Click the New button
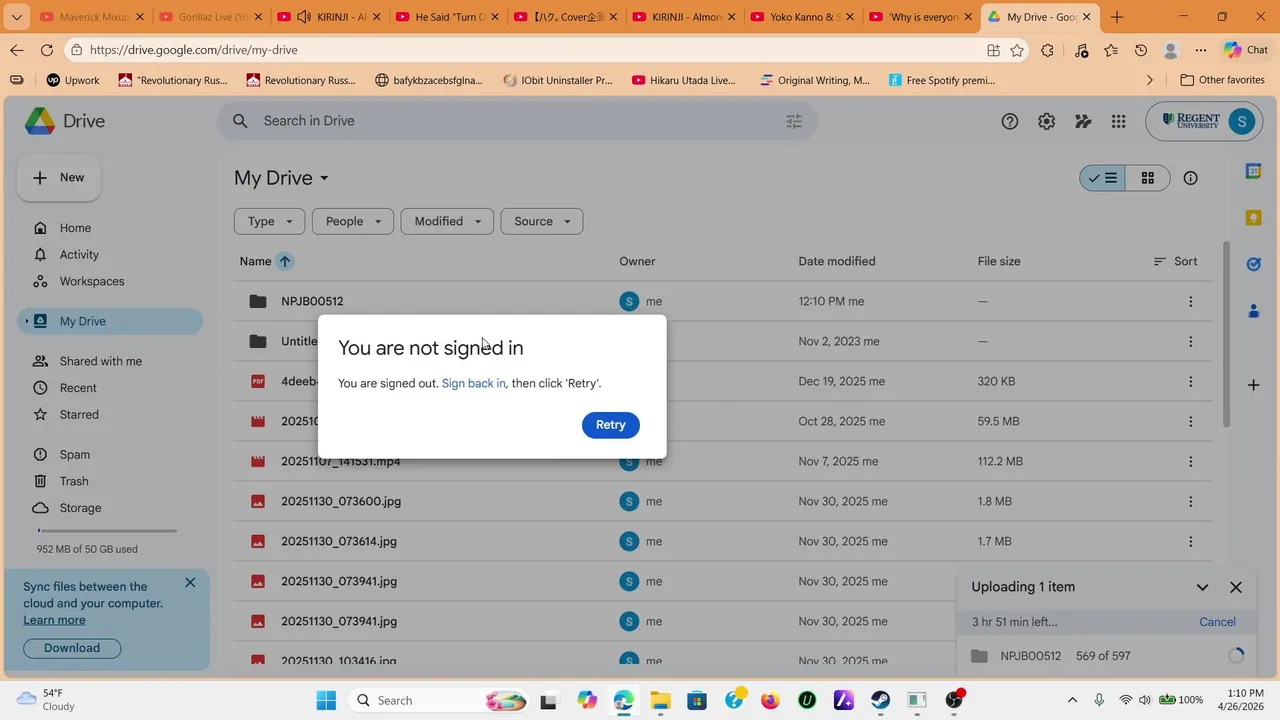This screenshot has height=720, width=1280. [x=59, y=178]
